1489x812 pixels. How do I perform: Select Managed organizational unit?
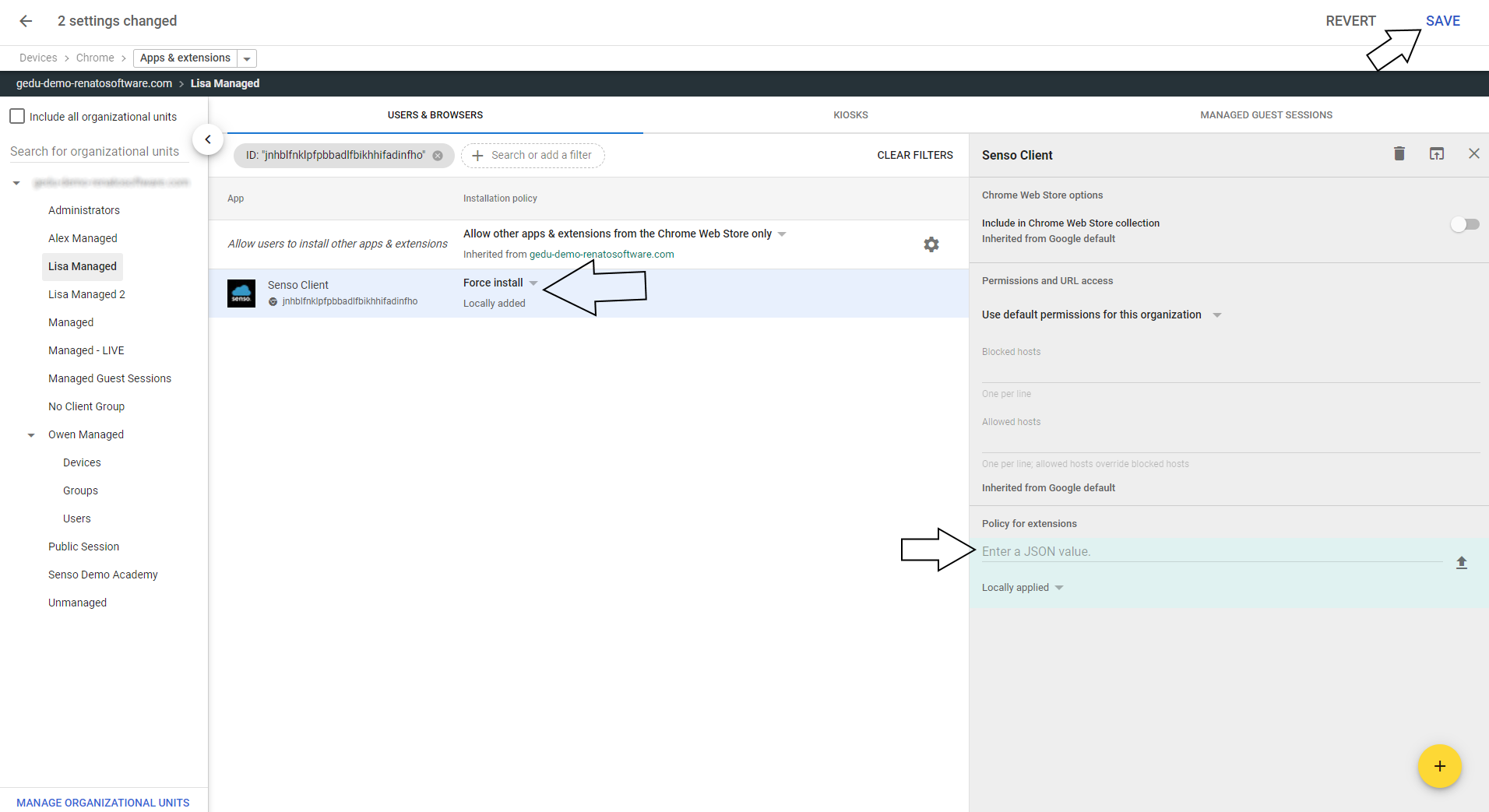[x=71, y=322]
